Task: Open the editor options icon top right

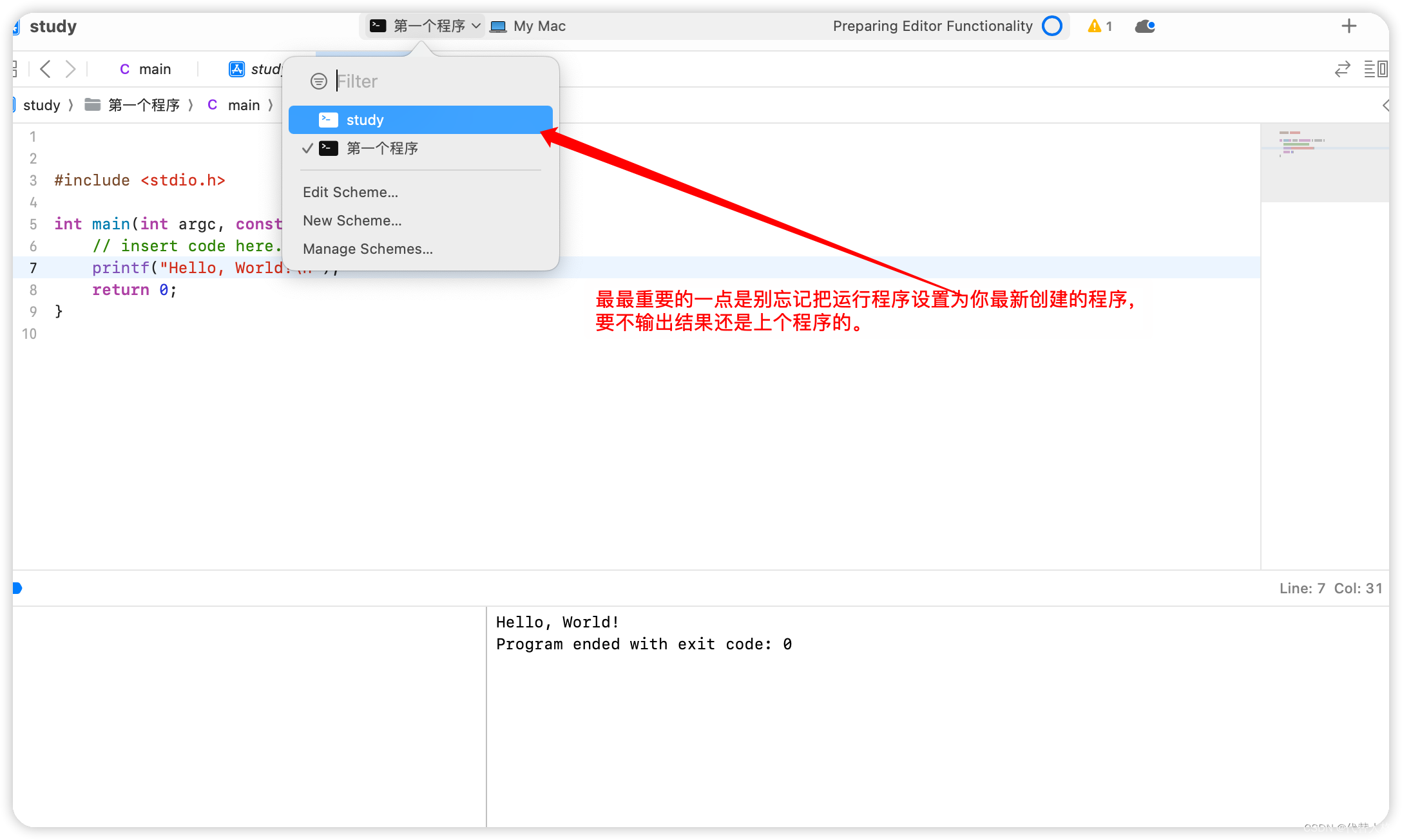Action: 1376,68
